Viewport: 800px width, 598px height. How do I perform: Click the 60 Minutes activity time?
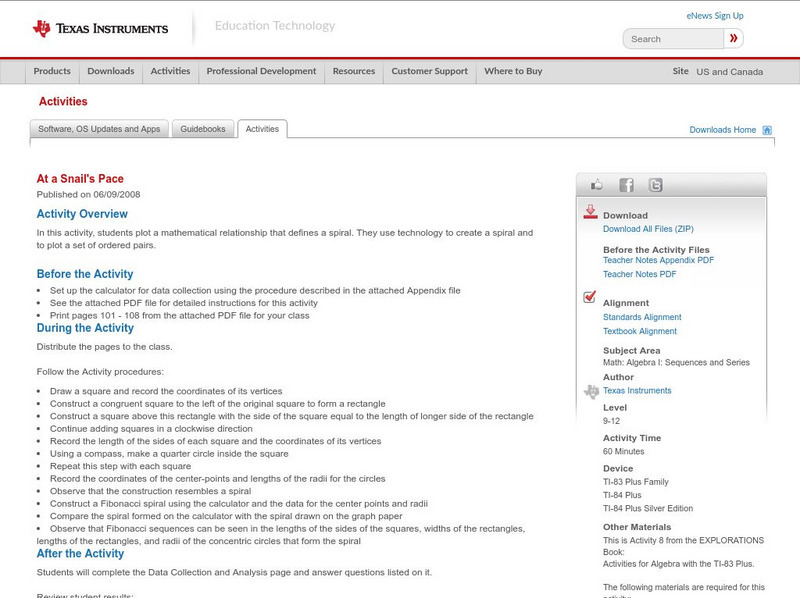coord(623,452)
